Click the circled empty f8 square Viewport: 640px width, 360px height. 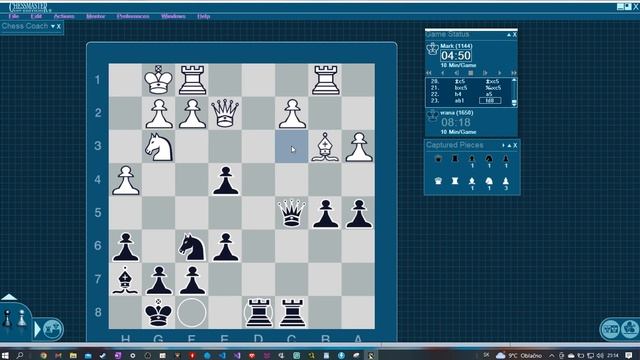(192, 313)
